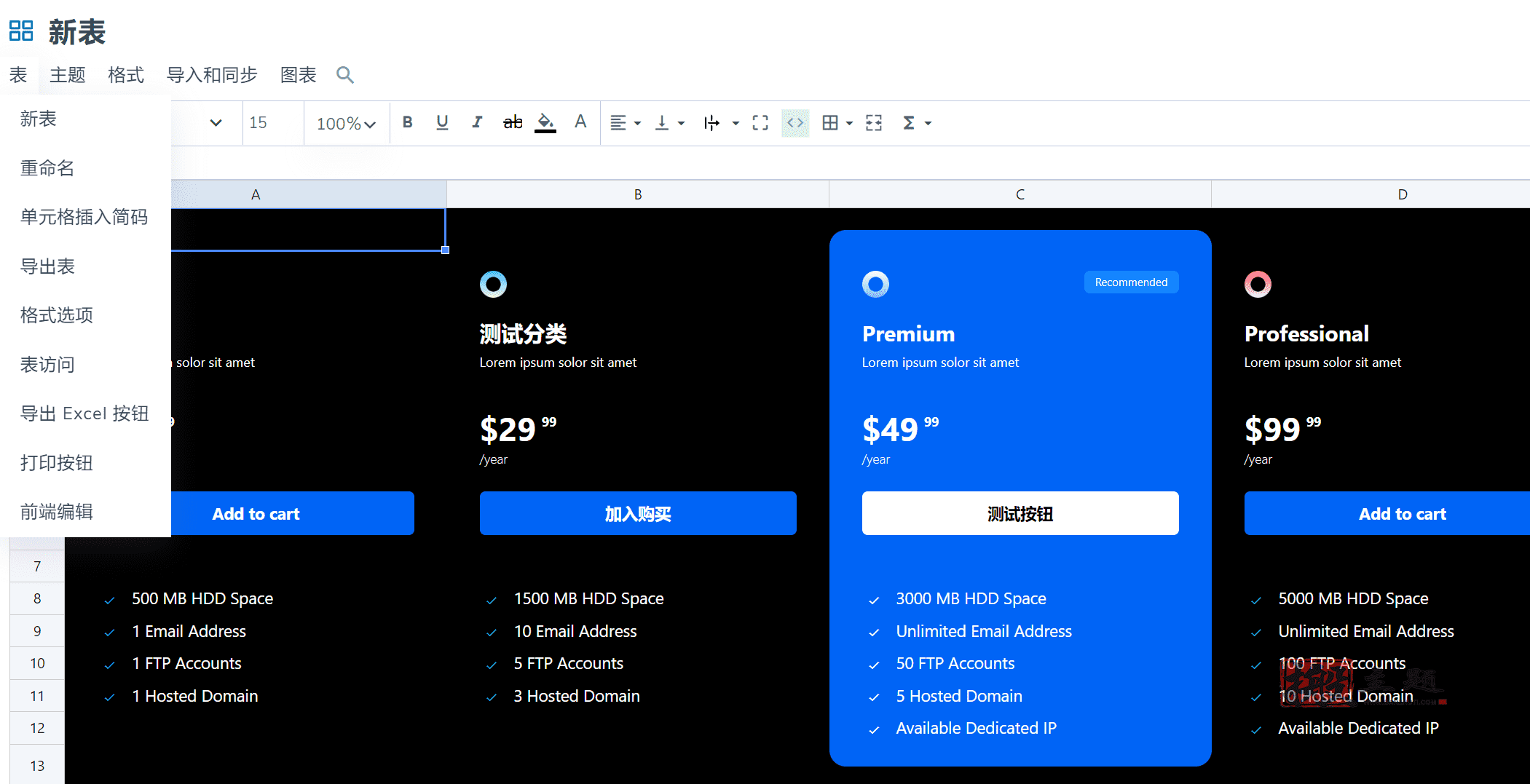This screenshot has width=1530, height=784.
Task: Select column C header
Action: pos(1020,194)
